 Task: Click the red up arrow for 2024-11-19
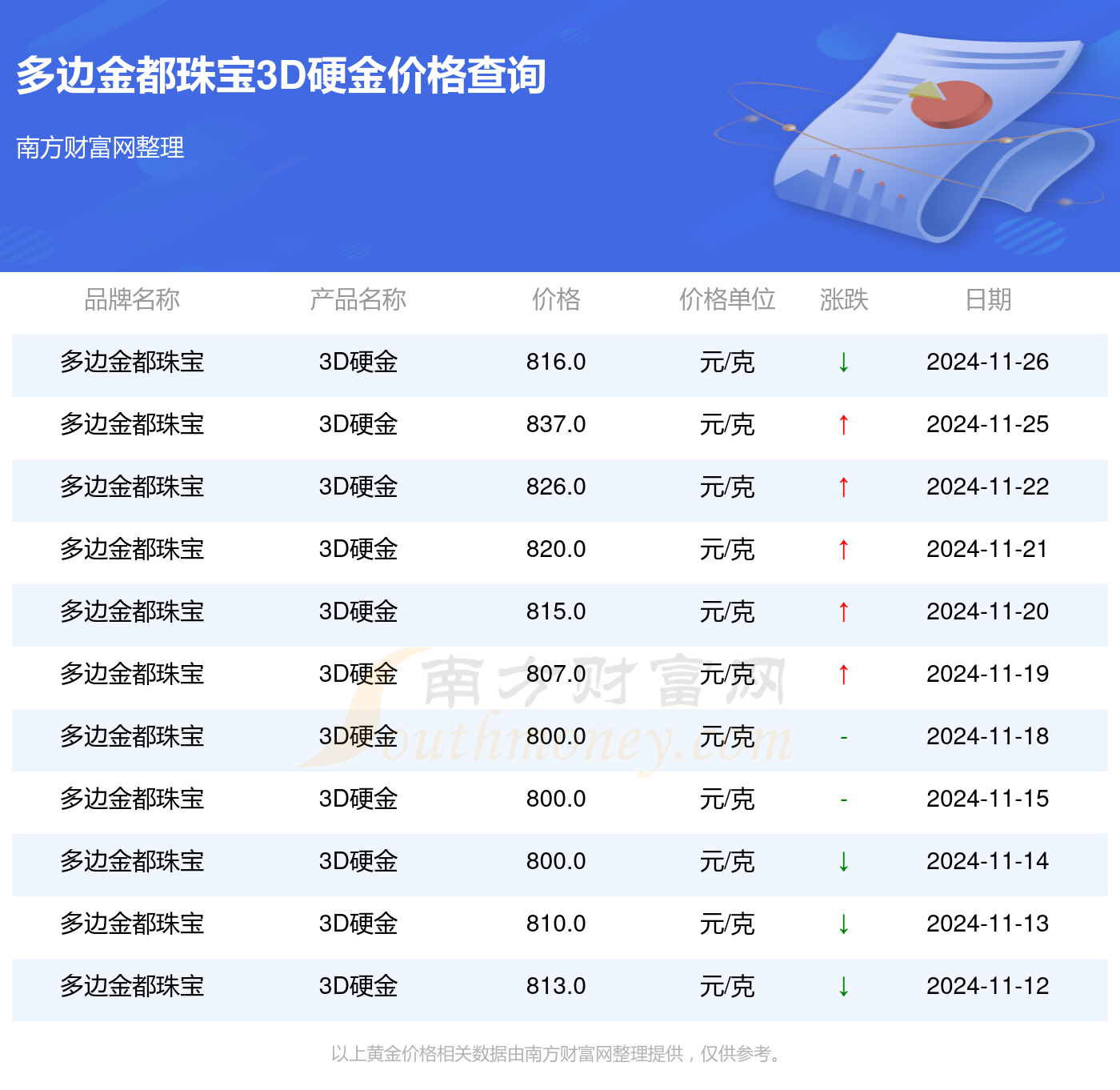[x=843, y=675]
